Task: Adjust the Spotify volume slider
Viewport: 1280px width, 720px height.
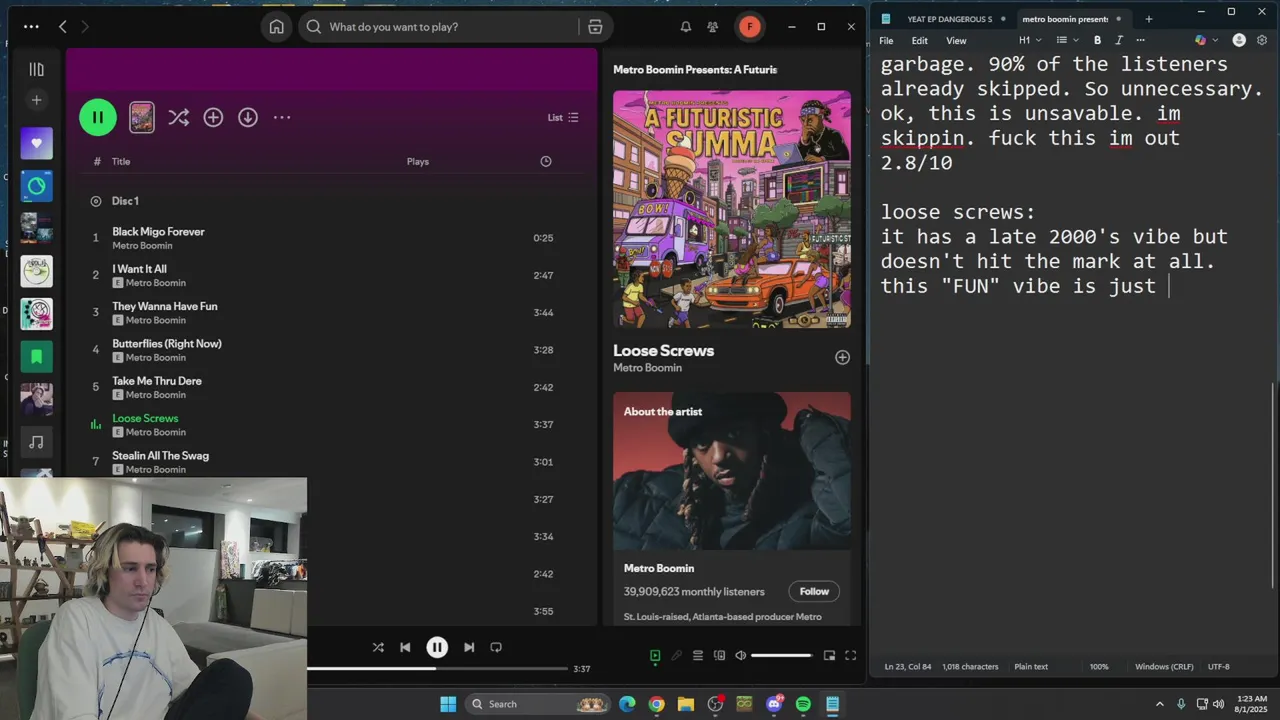Action: (781, 656)
